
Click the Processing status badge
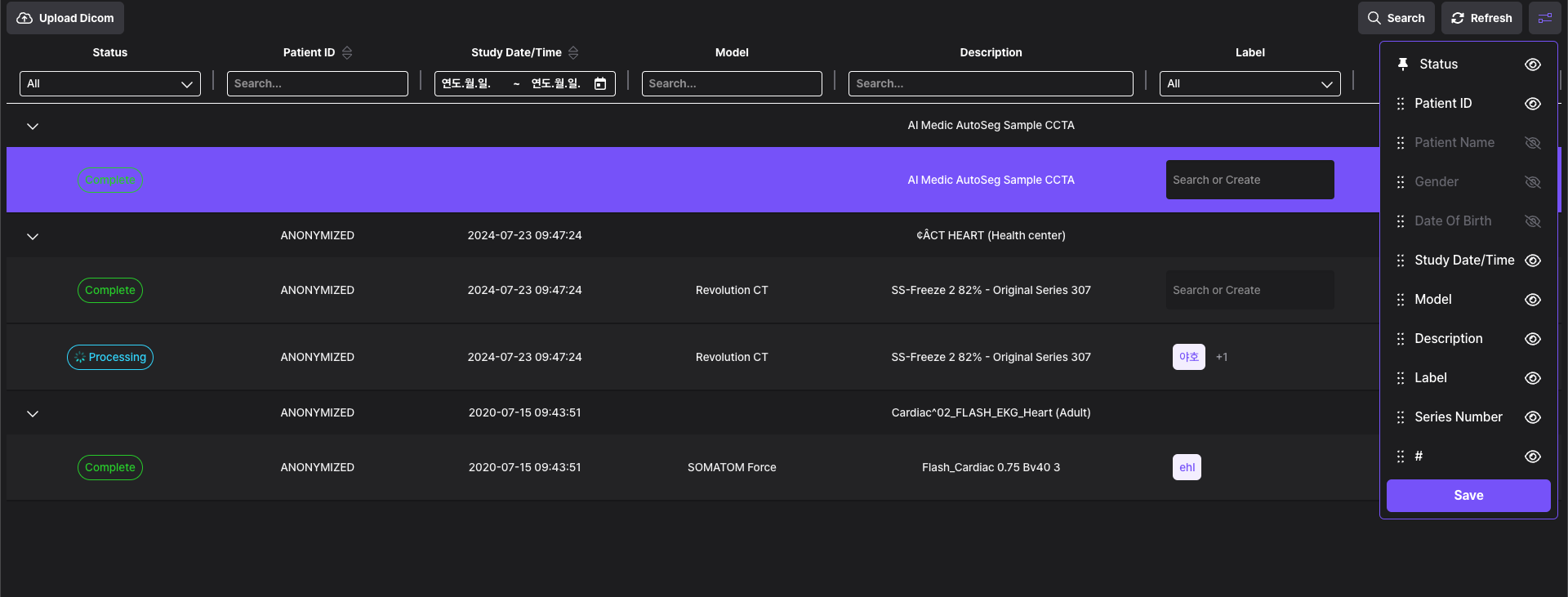point(110,357)
